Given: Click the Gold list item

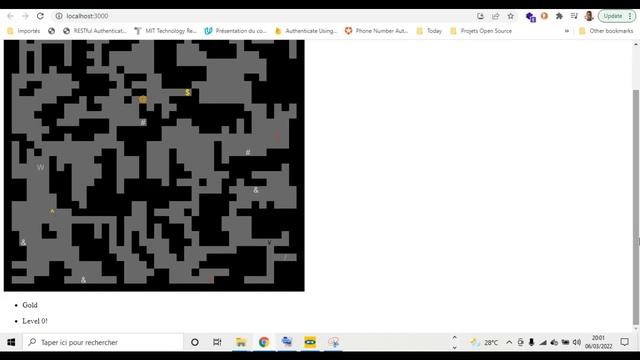Looking at the screenshot, I should coord(30,305).
